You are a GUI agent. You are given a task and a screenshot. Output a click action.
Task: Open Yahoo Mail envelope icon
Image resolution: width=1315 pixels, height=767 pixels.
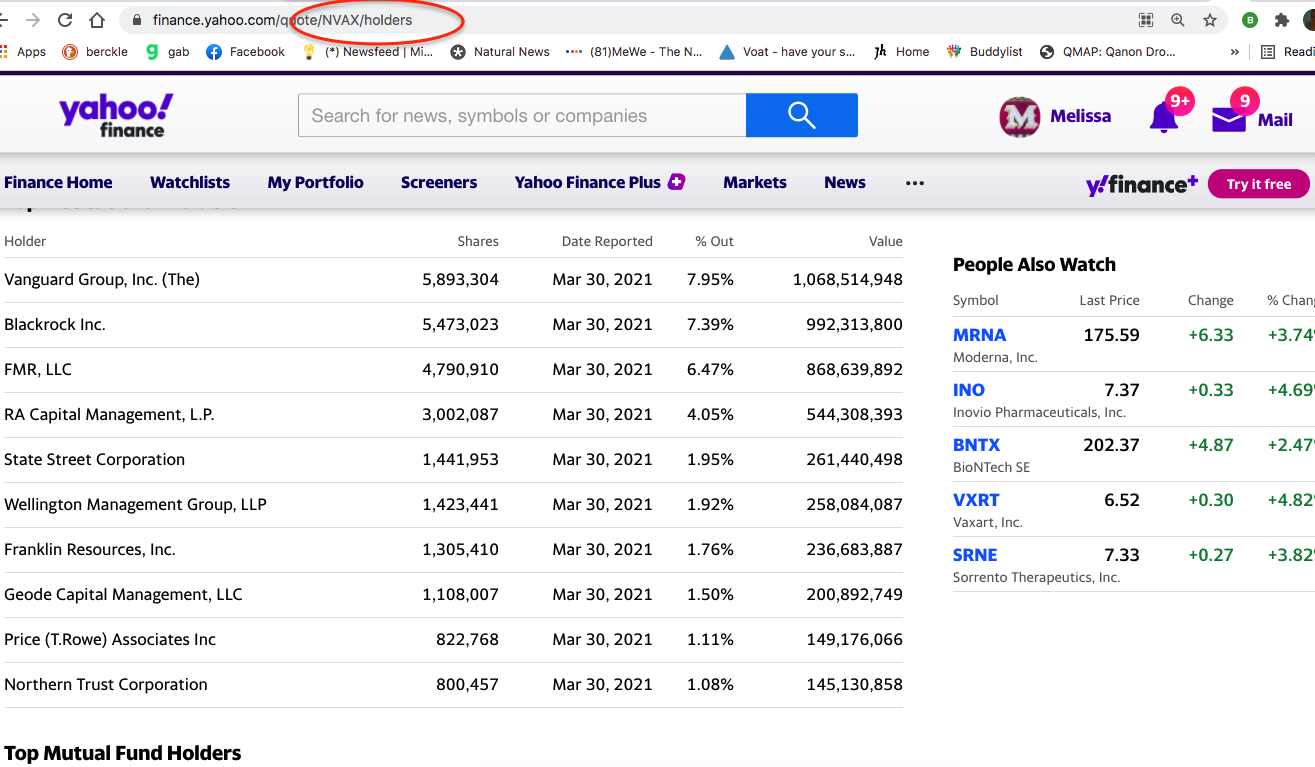pyautogui.click(x=1229, y=120)
